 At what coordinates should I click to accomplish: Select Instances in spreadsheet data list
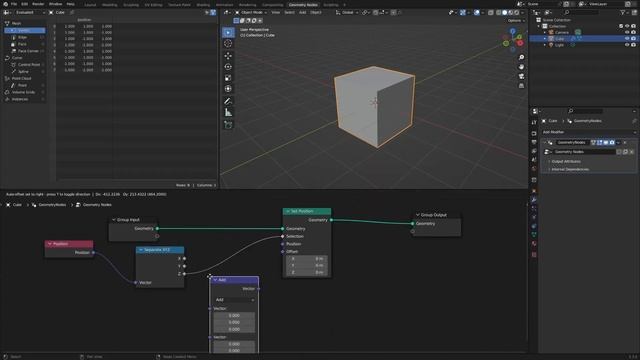24,99
